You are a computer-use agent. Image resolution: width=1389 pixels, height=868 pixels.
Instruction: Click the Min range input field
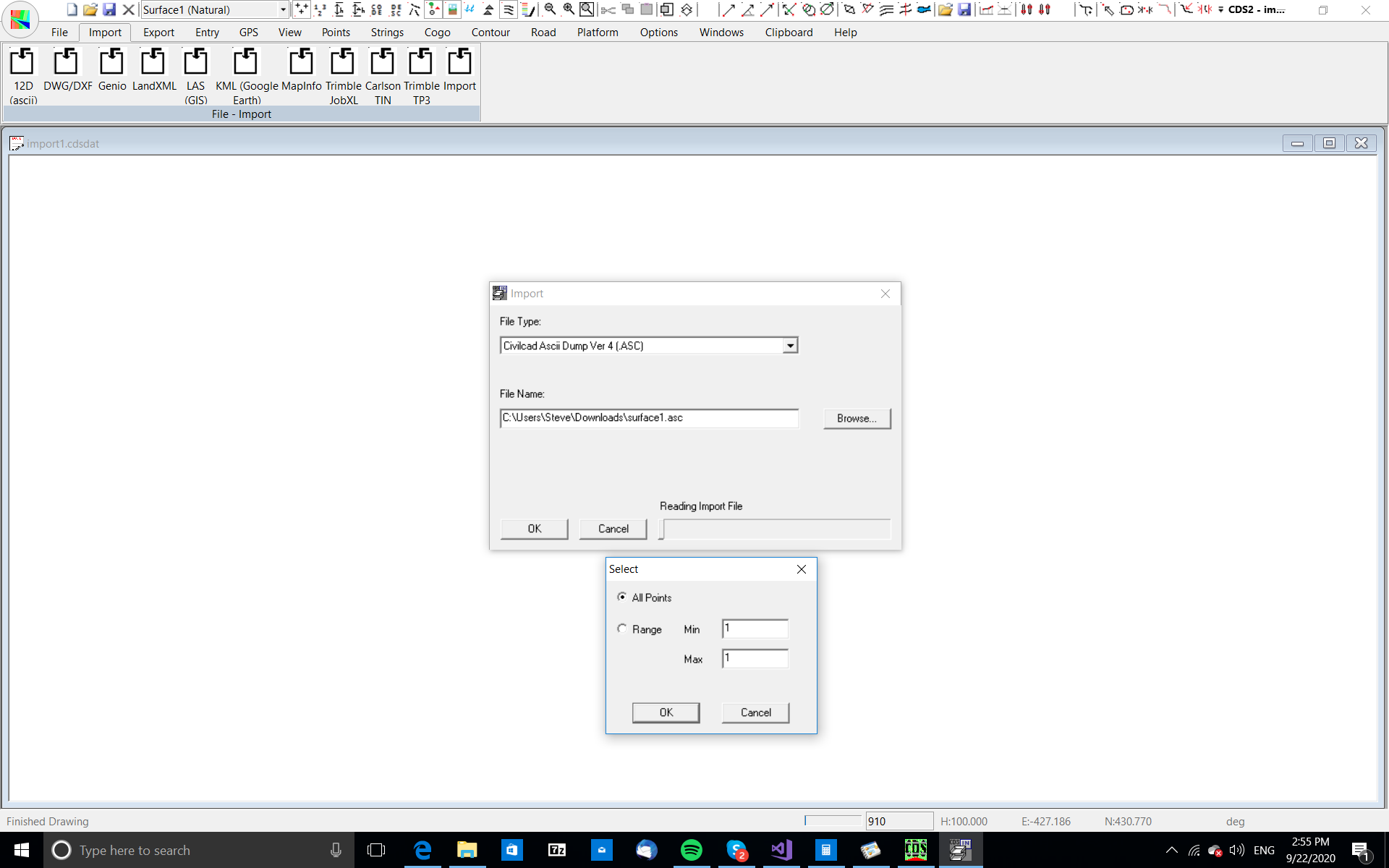pyautogui.click(x=755, y=629)
